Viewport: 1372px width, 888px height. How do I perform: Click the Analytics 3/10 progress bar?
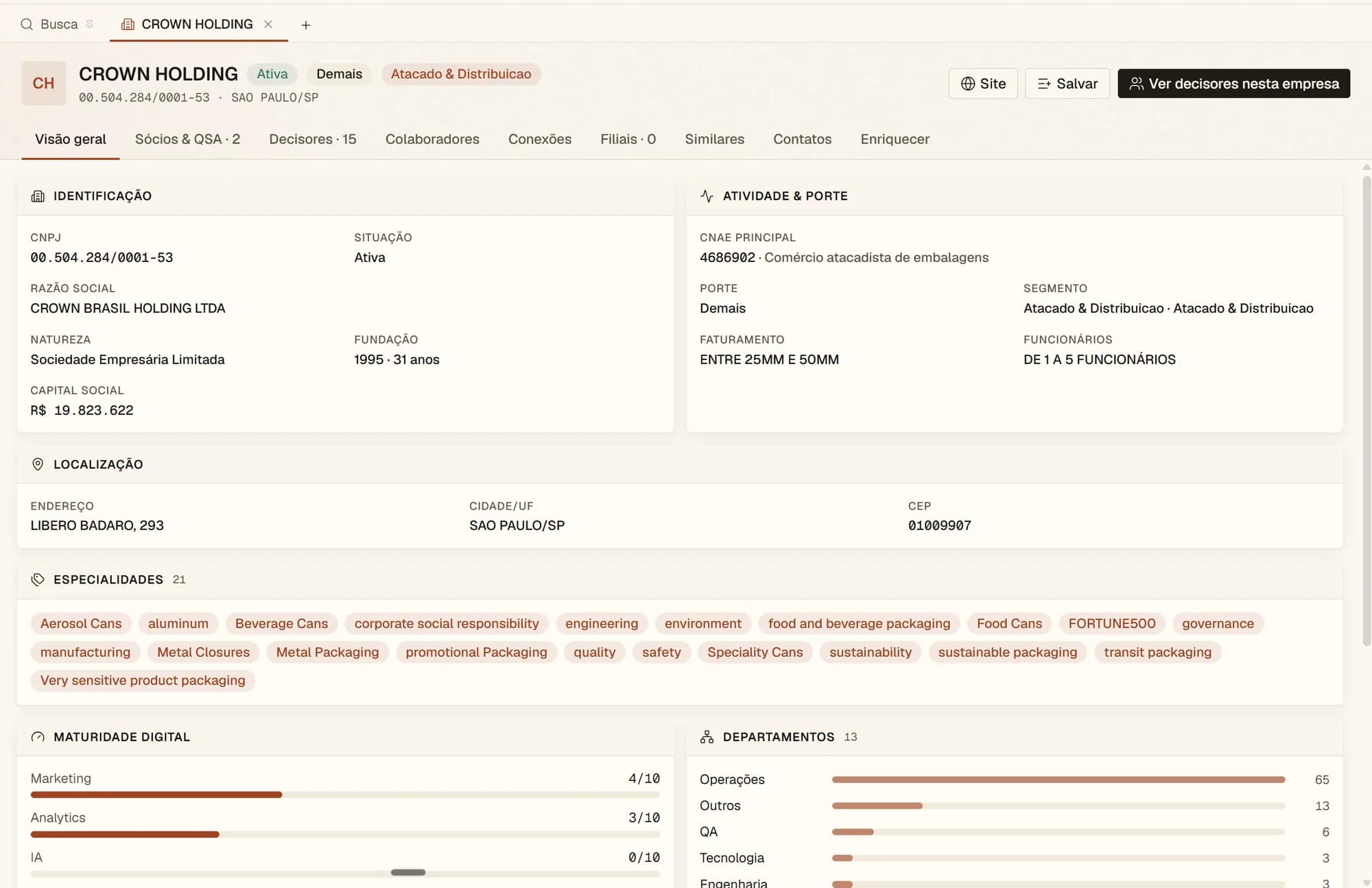coord(345,835)
